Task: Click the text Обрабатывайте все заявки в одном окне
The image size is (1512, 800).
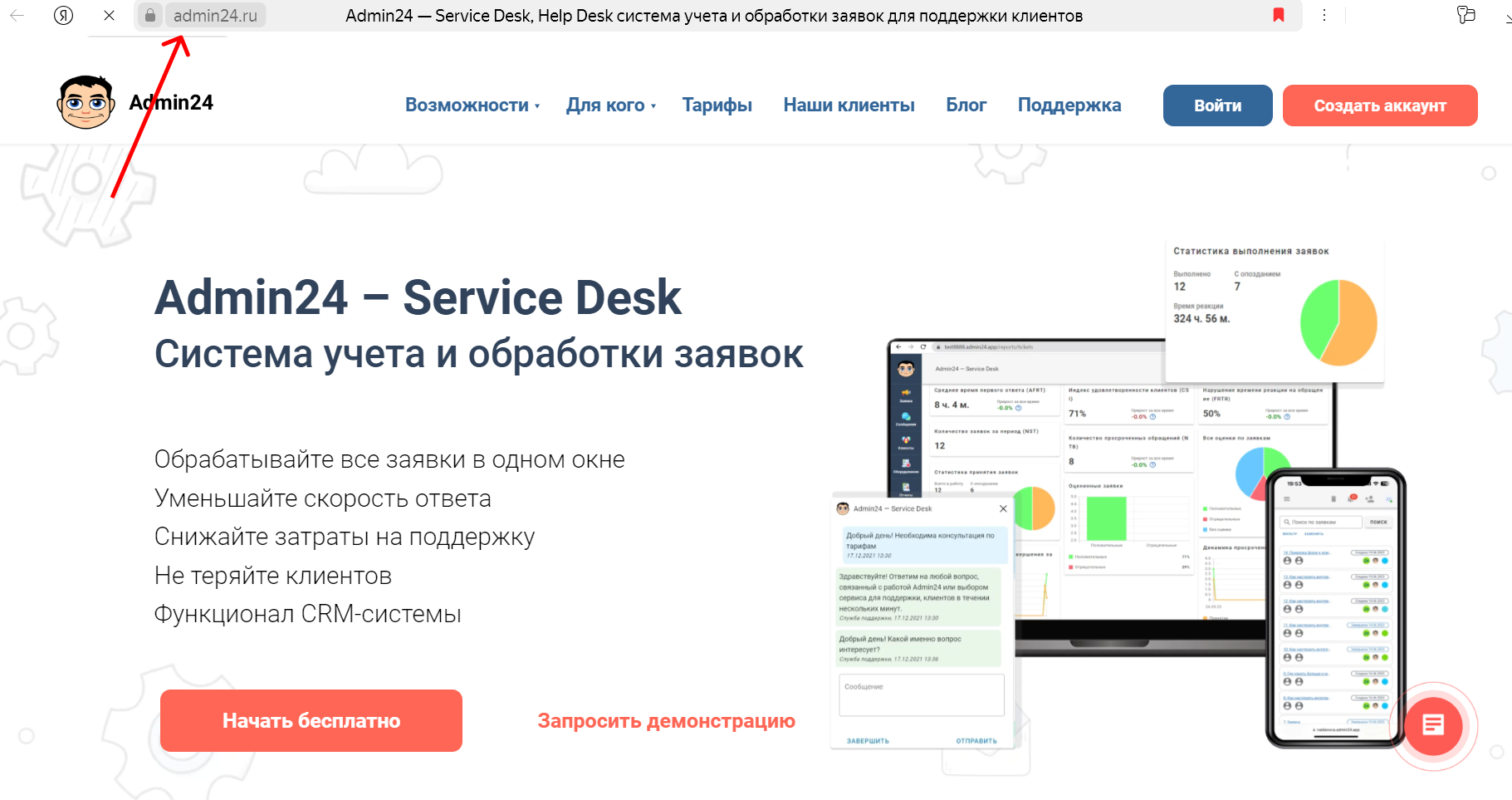Action: [389, 459]
